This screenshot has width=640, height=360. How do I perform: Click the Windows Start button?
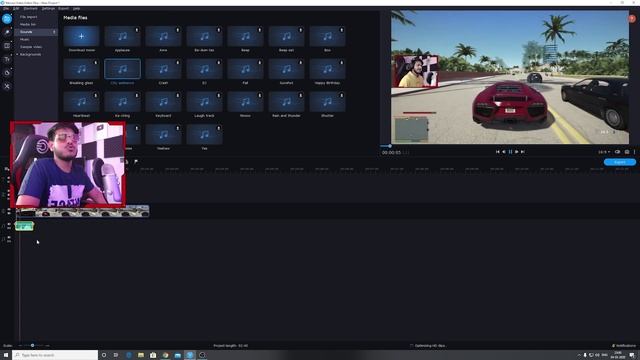point(6,355)
